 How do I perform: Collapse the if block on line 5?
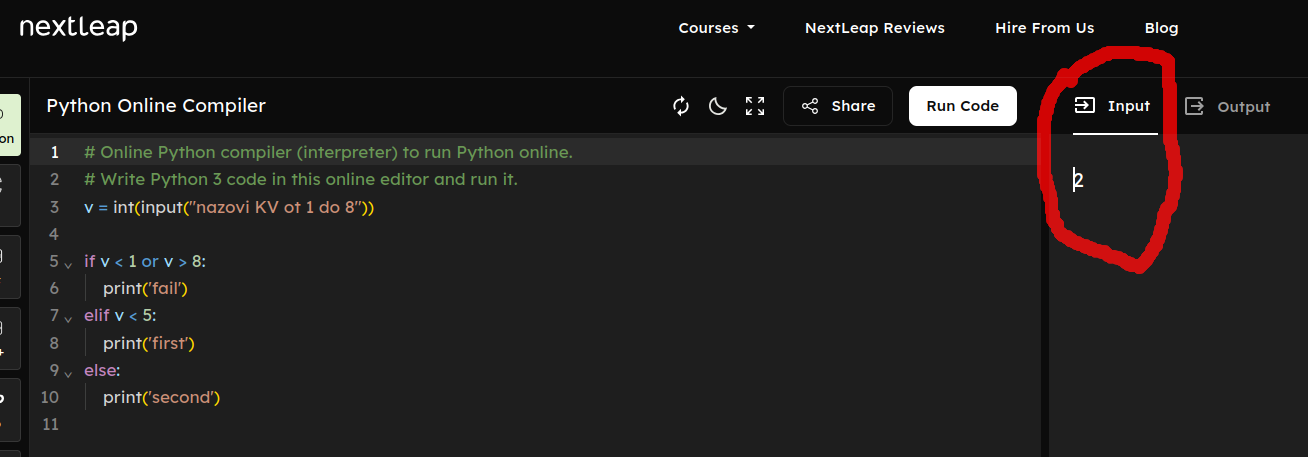(x=68, y=262)
